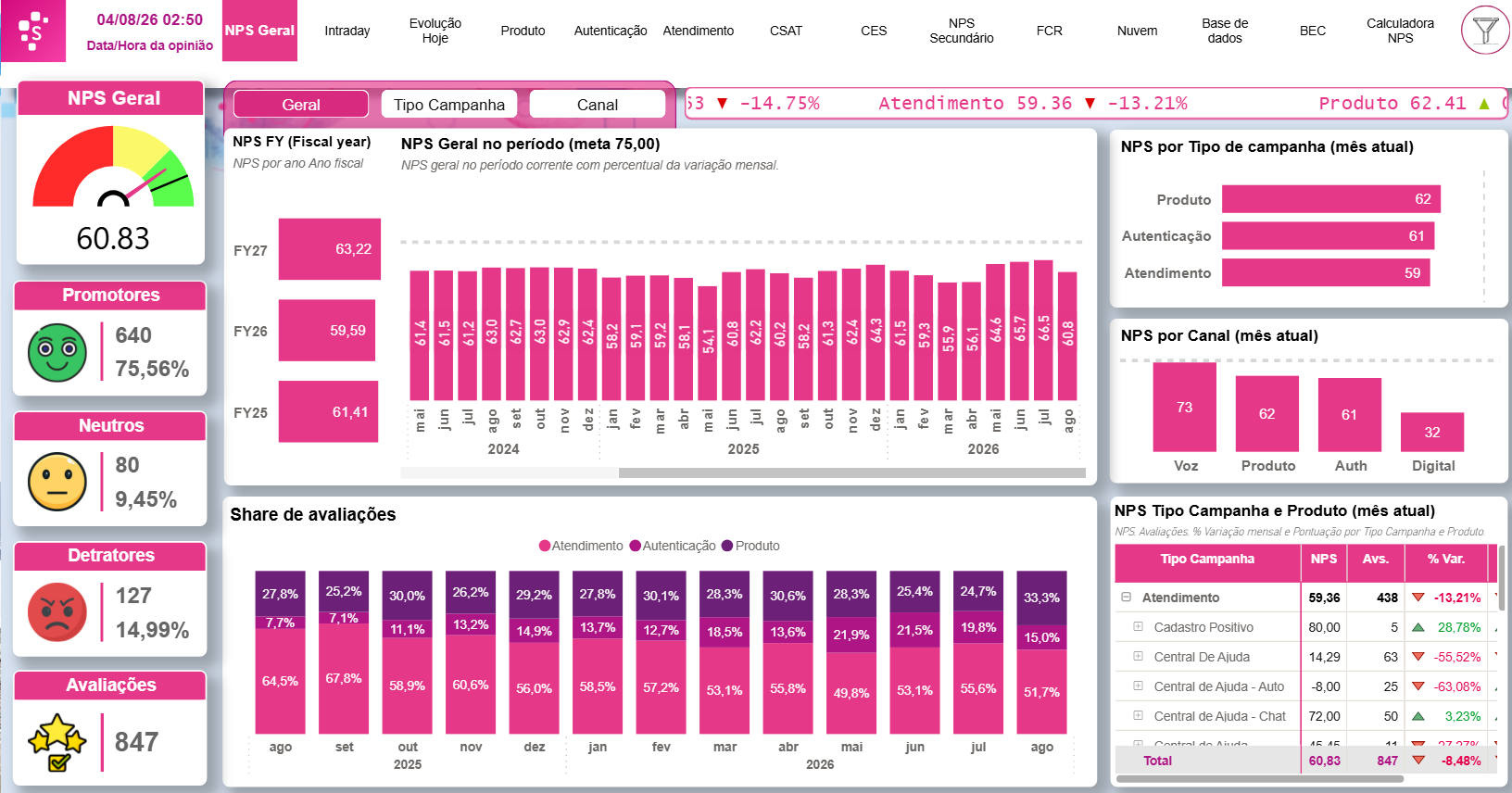Click the Voz channel bar

coord(1184,407)
